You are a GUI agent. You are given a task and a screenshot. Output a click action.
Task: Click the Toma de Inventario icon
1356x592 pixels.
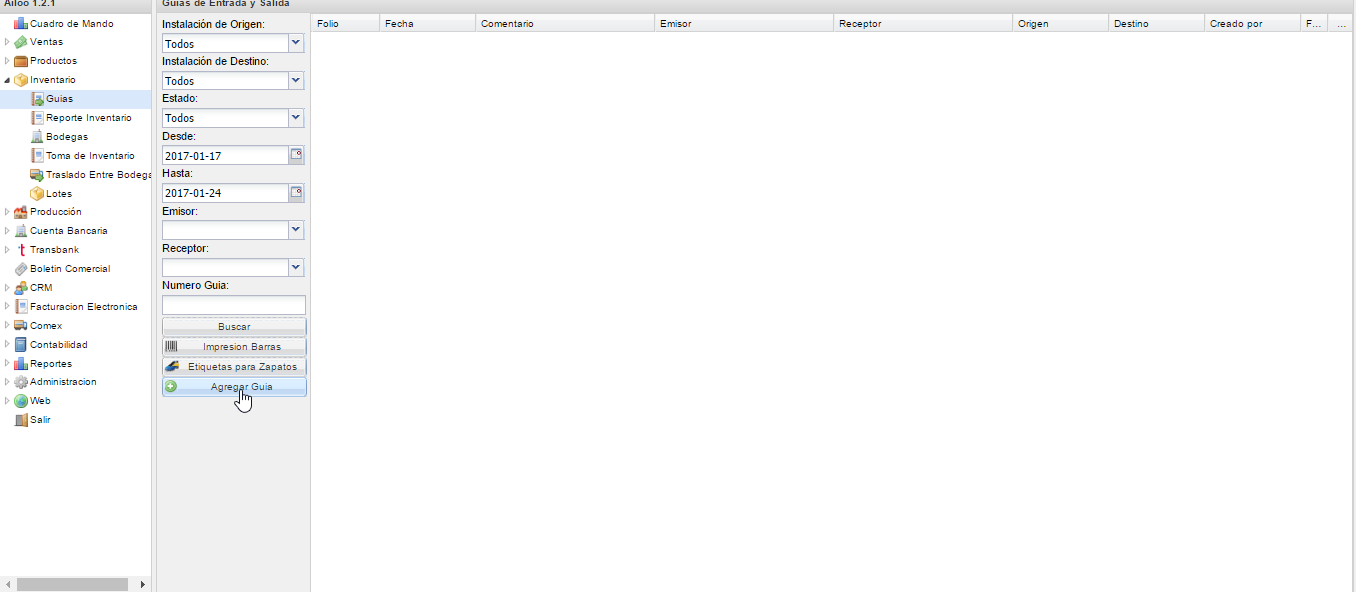pyautogui.click(x=37, y=156)
